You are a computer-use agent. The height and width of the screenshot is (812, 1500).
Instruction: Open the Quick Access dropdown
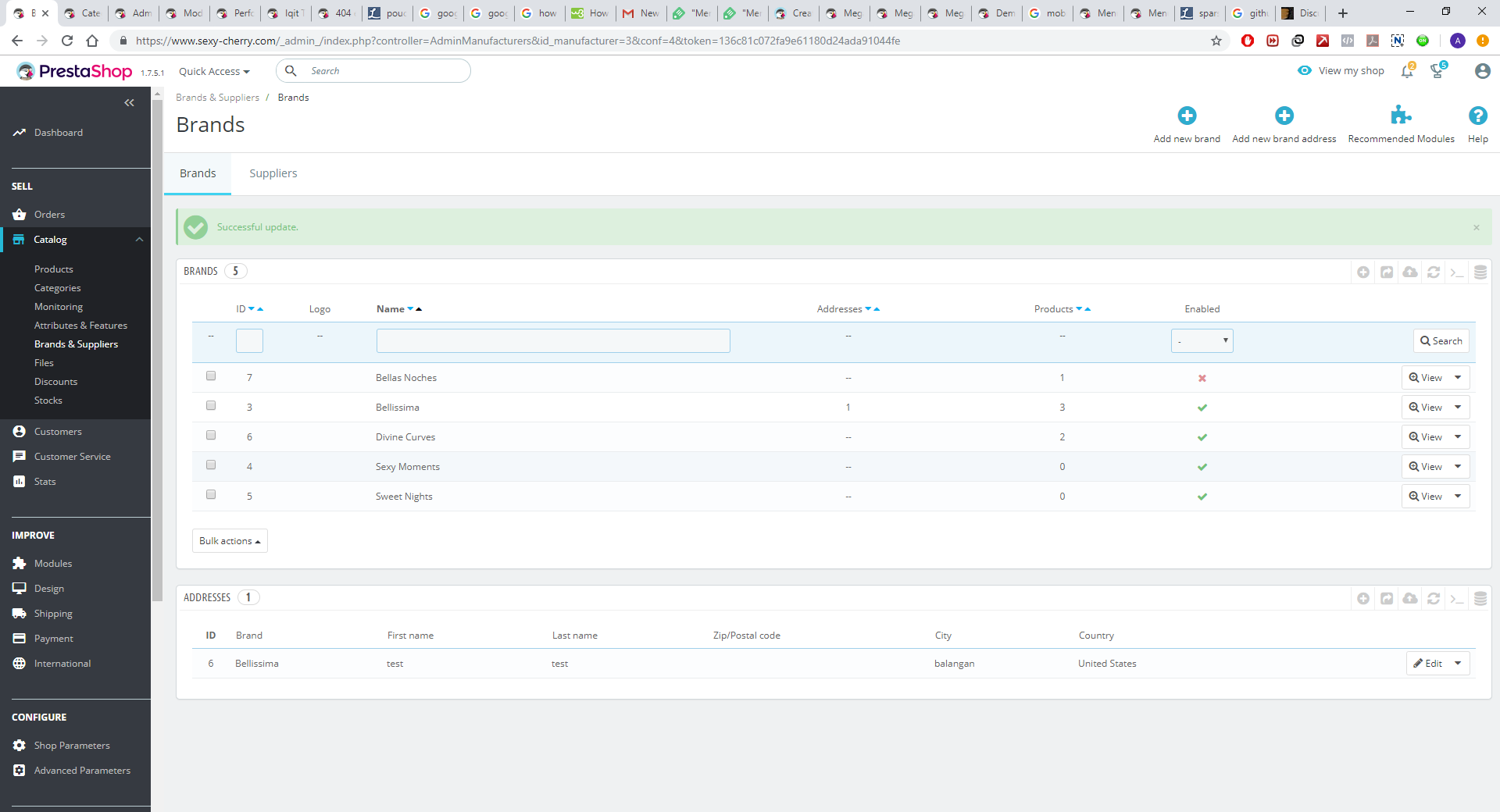[214, 71]
